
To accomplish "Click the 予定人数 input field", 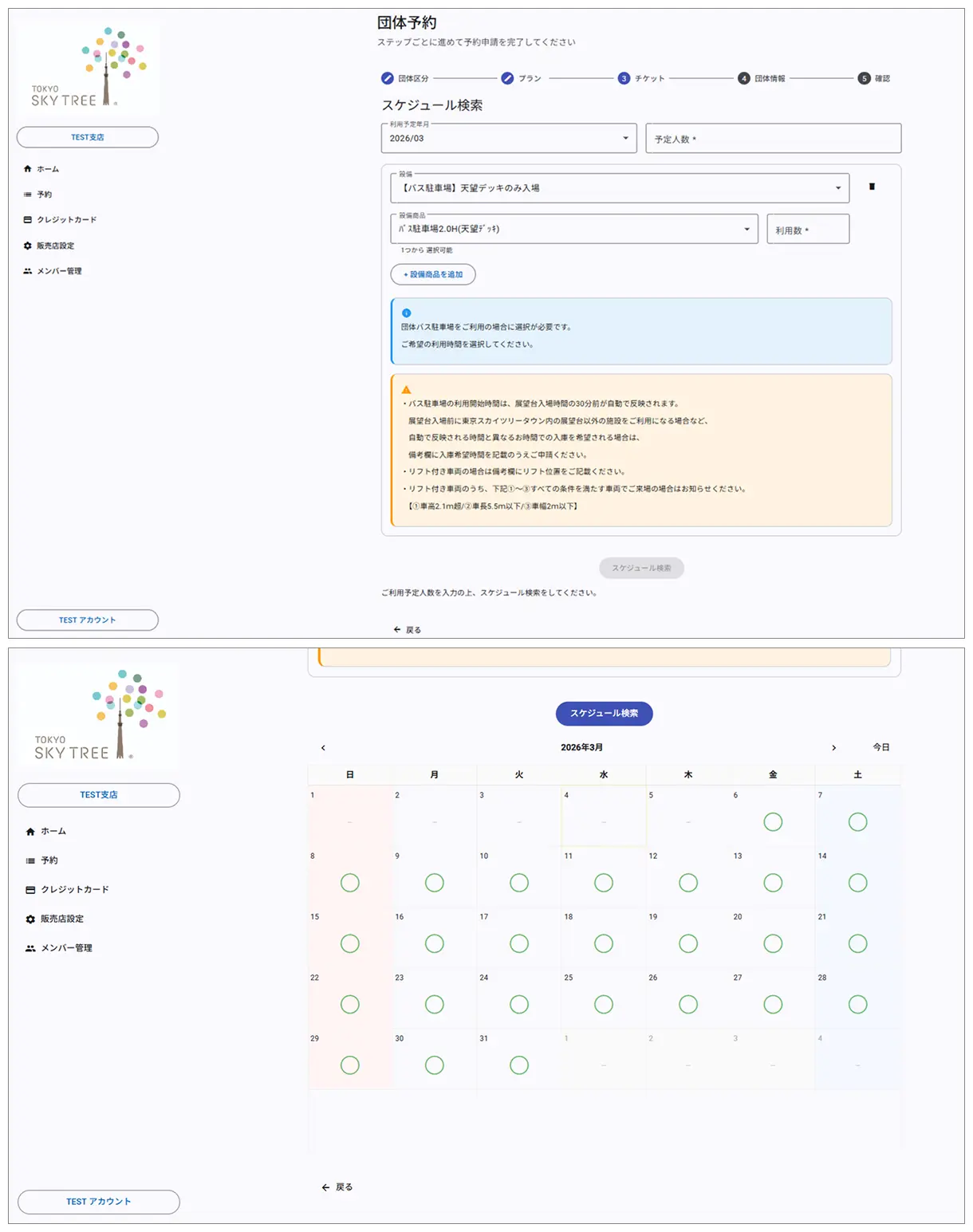I will click(x=773, y=139).
